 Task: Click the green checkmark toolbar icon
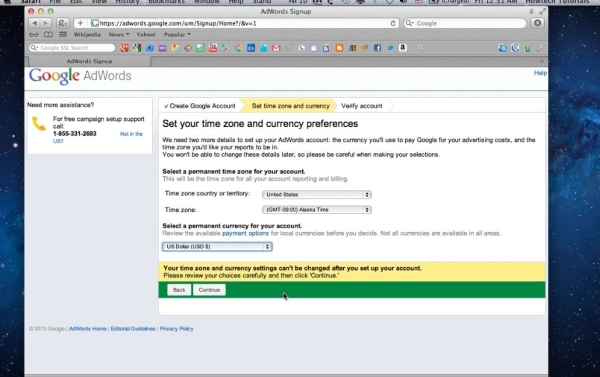click(289, 48)
